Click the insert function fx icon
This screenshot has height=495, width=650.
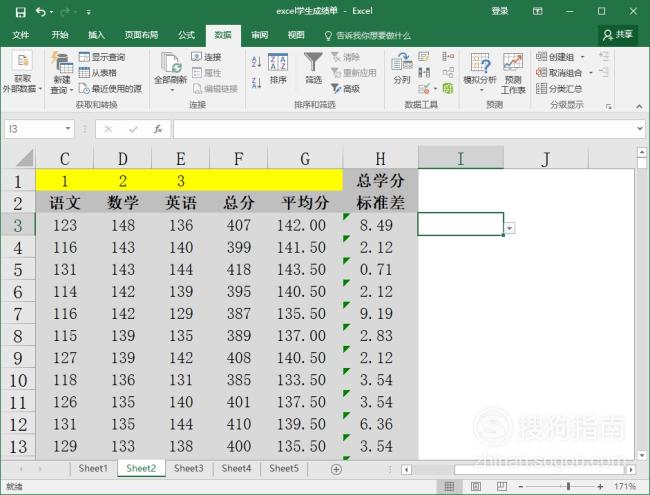pos(158,129)
